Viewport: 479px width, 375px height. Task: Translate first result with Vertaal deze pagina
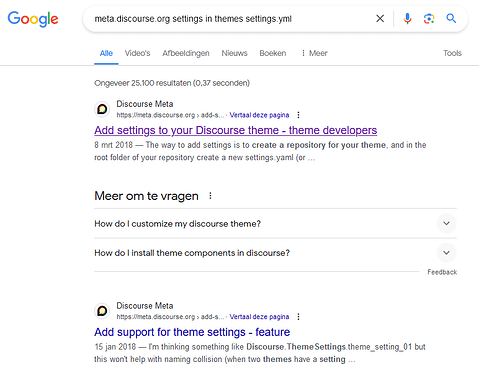[259, 115]
